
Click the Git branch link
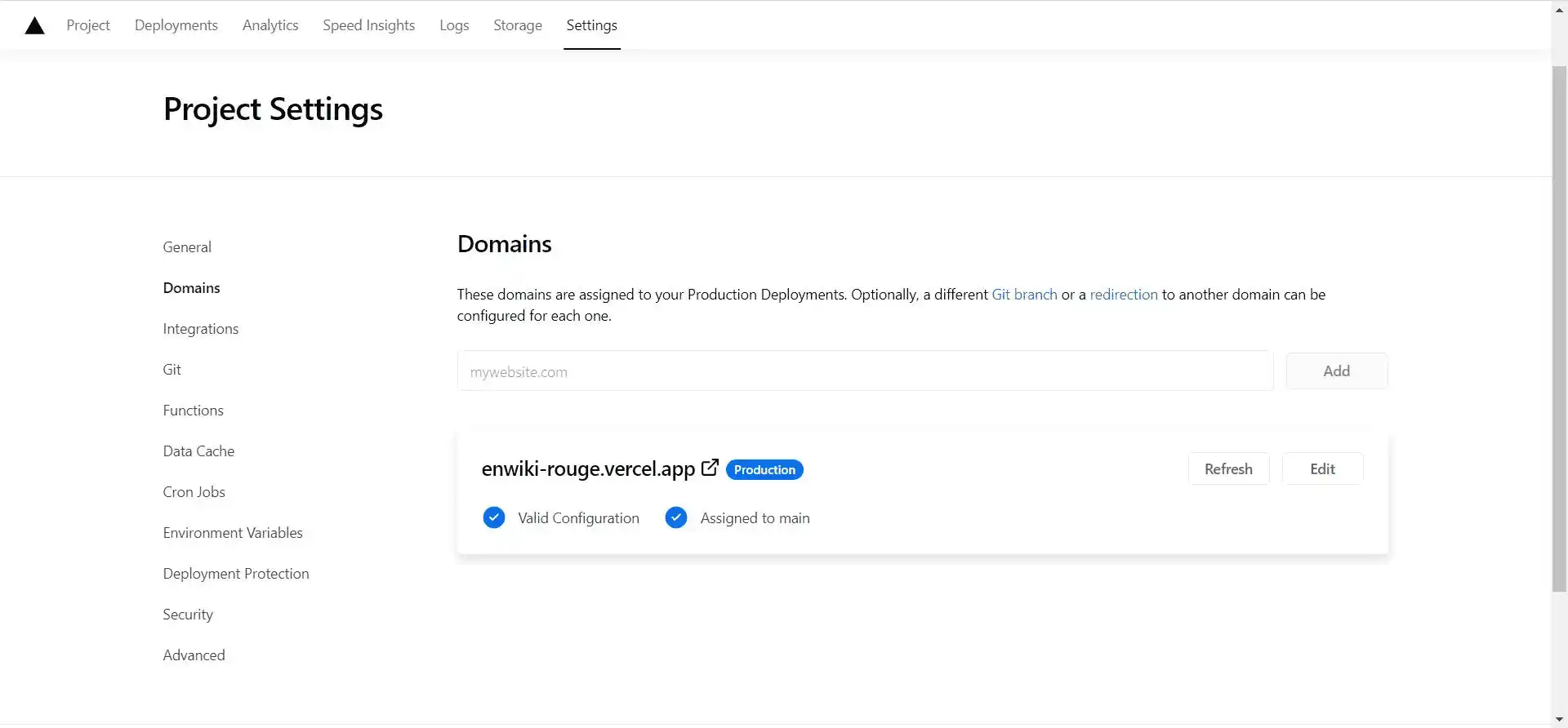point(1024,295)
